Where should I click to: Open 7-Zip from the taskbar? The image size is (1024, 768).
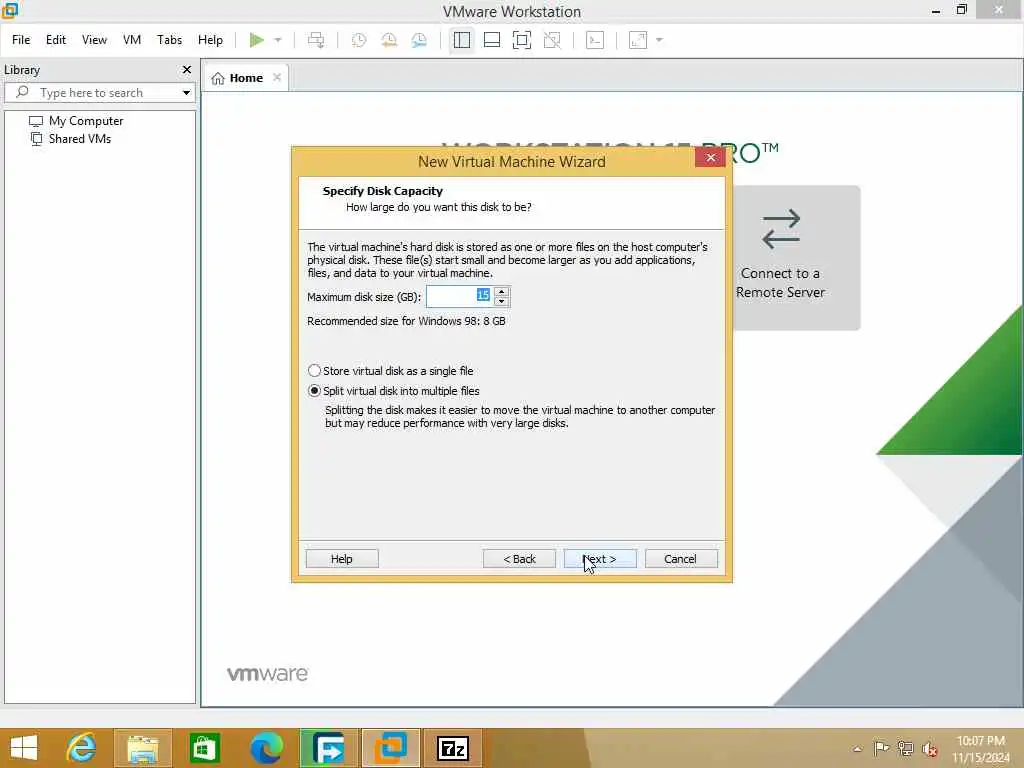pos(452,748)
